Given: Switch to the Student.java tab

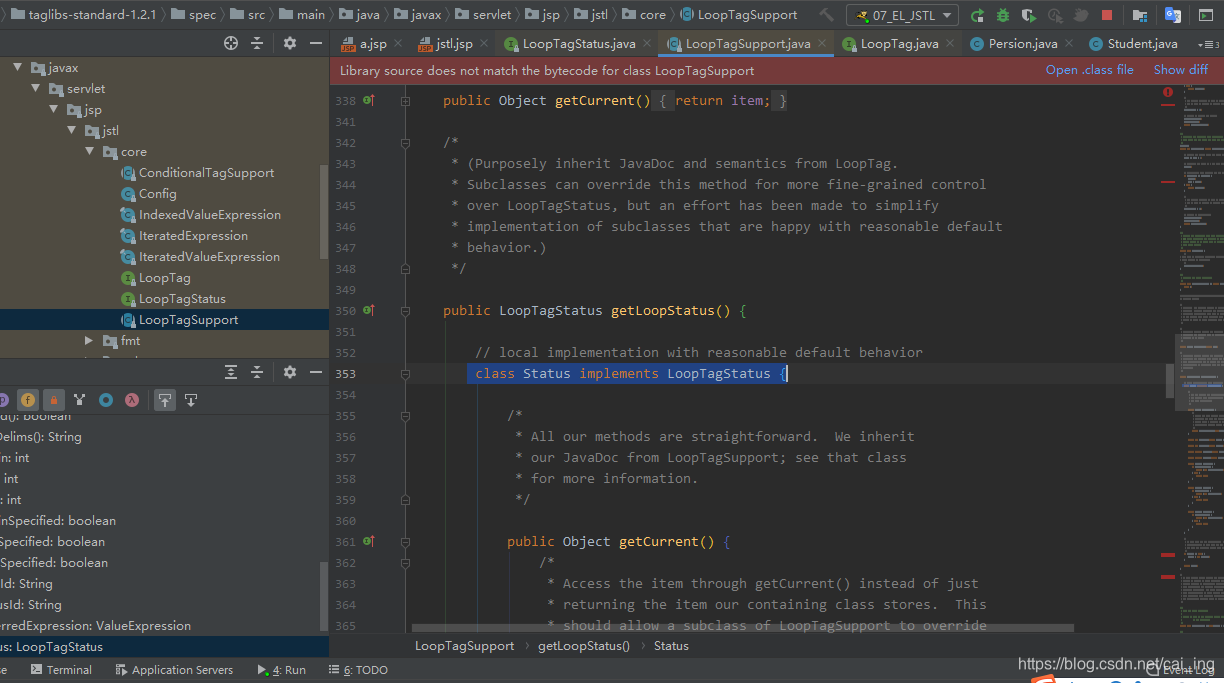Looking at the screenshot, I should (x=1134, y=44).
